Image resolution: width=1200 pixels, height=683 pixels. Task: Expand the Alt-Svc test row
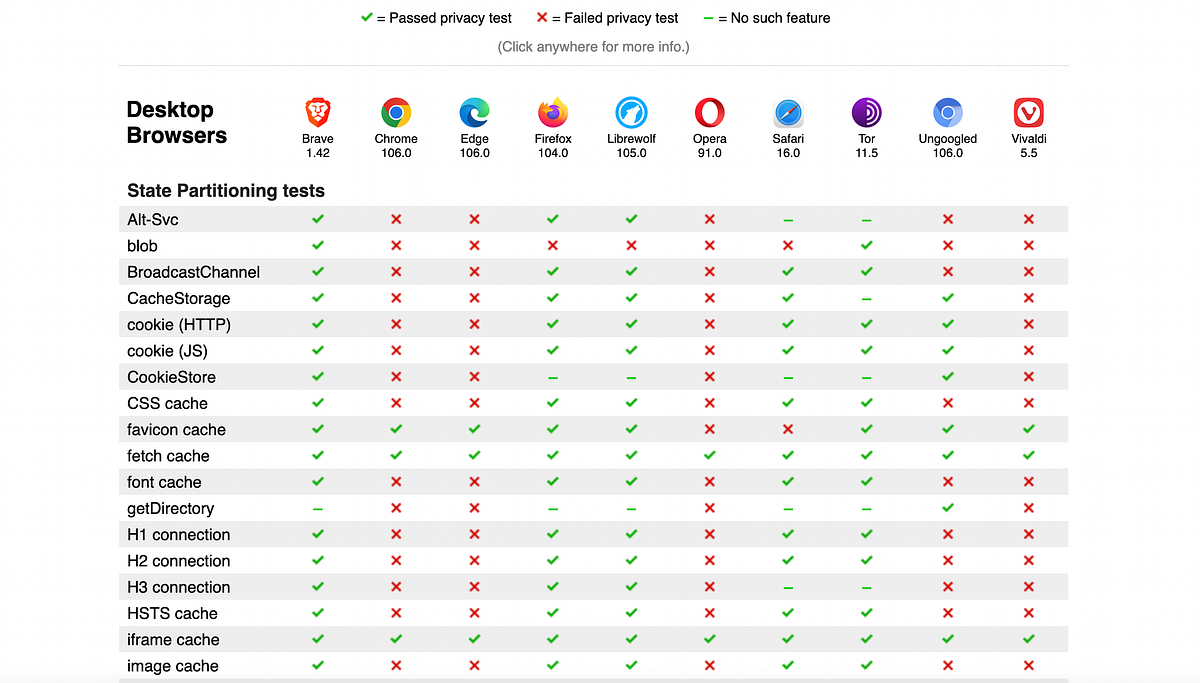click(x=152, y=219)
